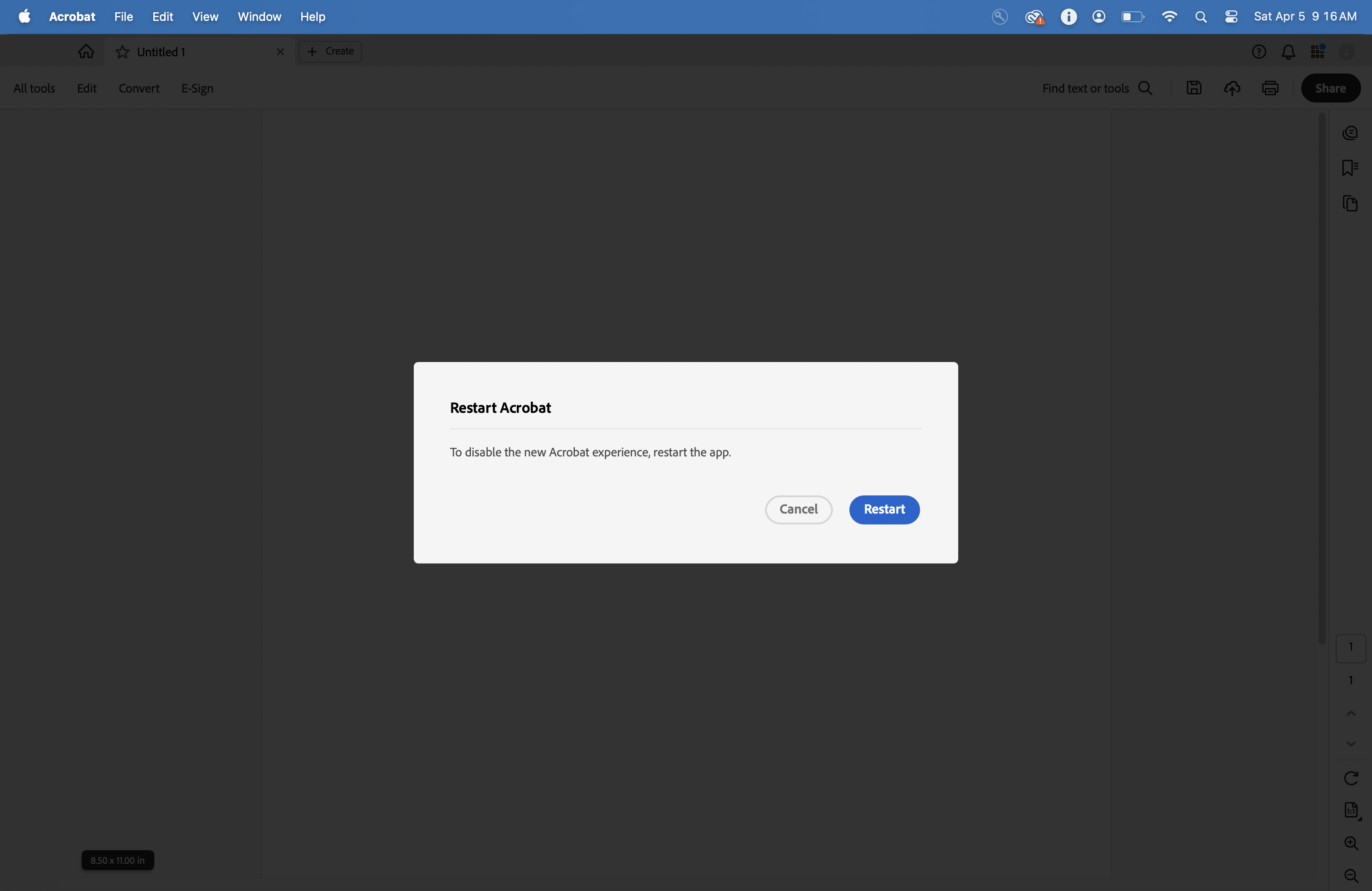Open the AI Assistant panel

tap(1351, 133)
